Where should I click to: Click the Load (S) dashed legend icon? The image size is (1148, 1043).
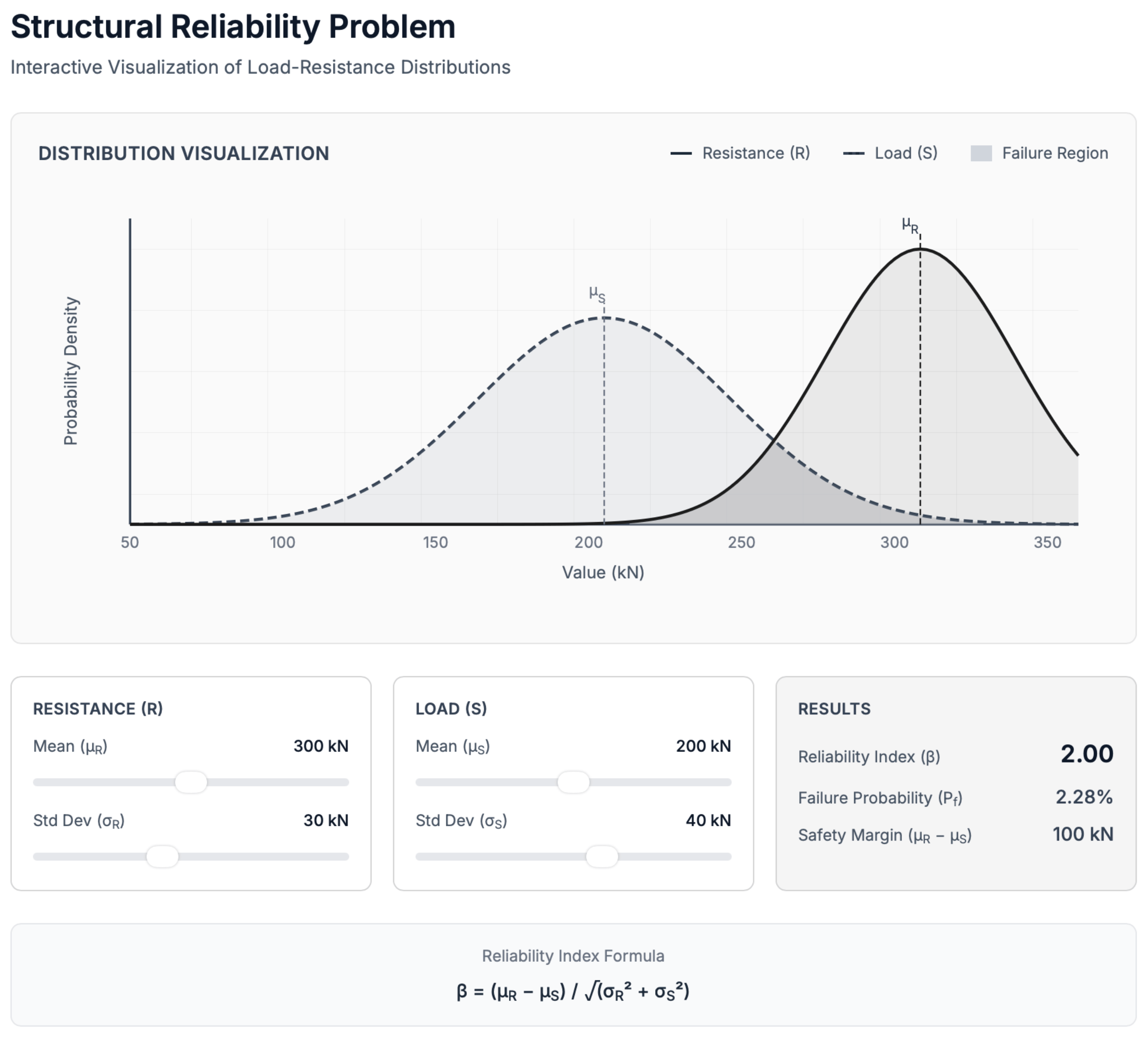[x=854, y=153]
